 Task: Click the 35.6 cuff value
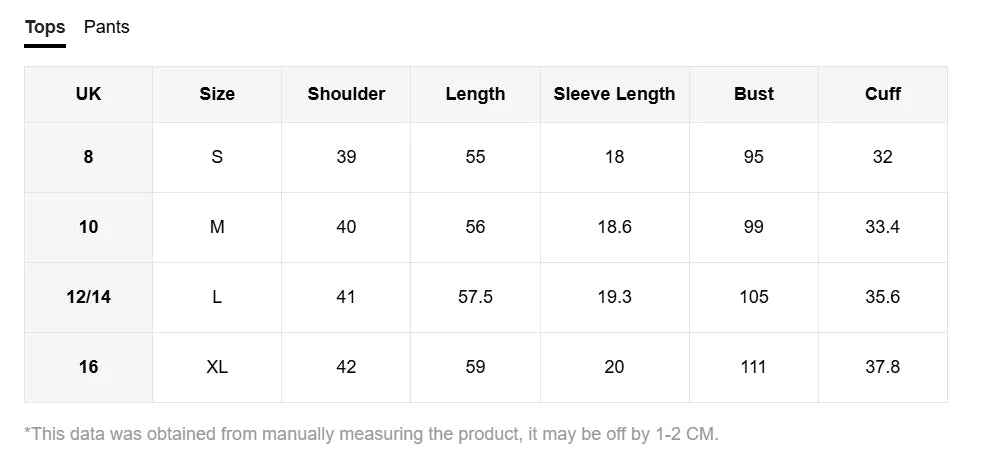click(x=883, y=297)
